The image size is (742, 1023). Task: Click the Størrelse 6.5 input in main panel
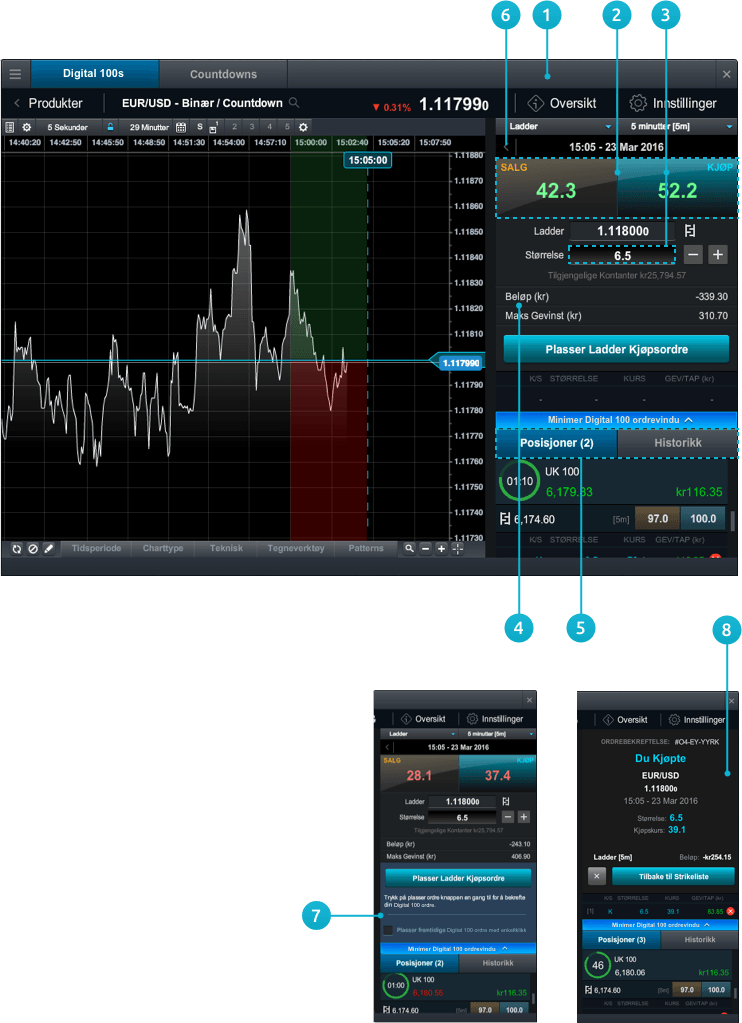click(623, 255)
